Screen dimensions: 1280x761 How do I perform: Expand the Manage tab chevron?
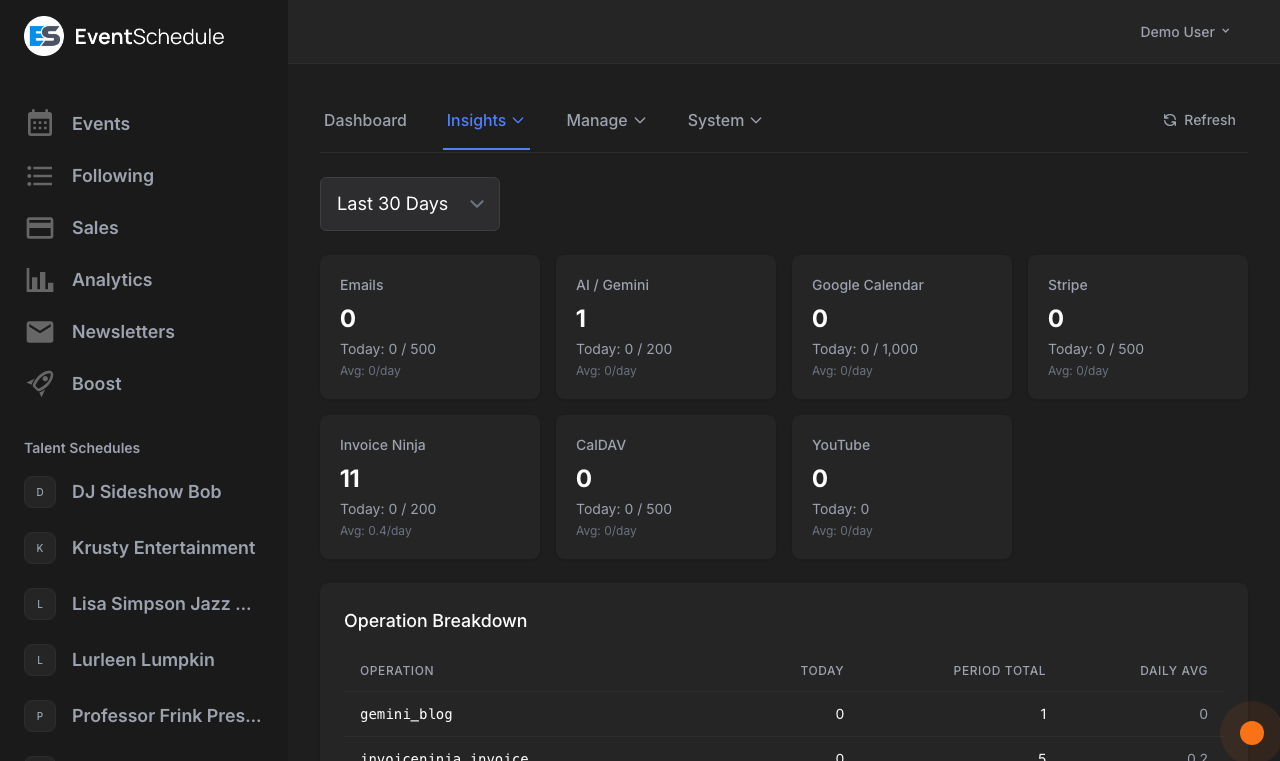click(640, 120)
